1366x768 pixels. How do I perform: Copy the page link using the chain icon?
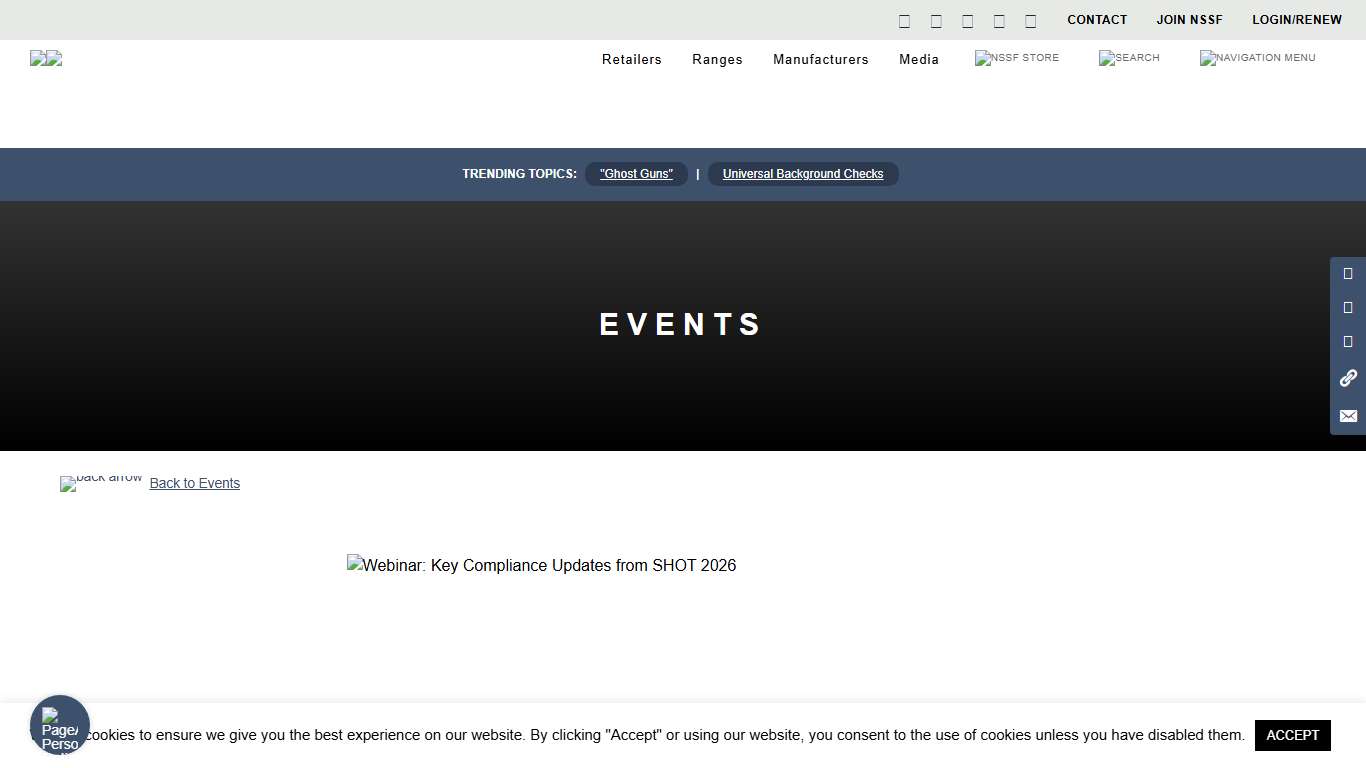coord(1347,377)
